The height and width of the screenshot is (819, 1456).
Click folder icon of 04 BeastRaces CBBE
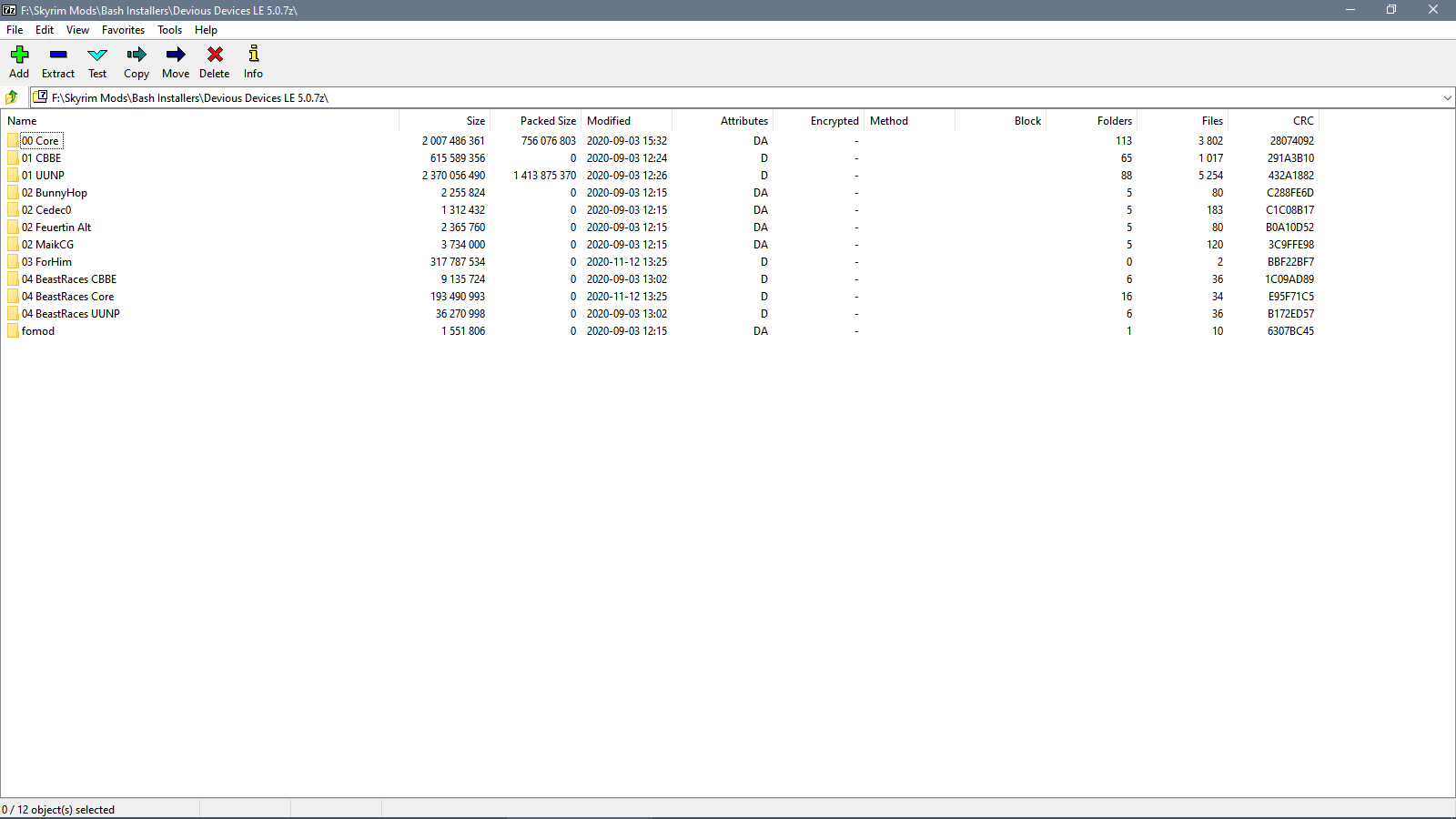coord(13,278)
